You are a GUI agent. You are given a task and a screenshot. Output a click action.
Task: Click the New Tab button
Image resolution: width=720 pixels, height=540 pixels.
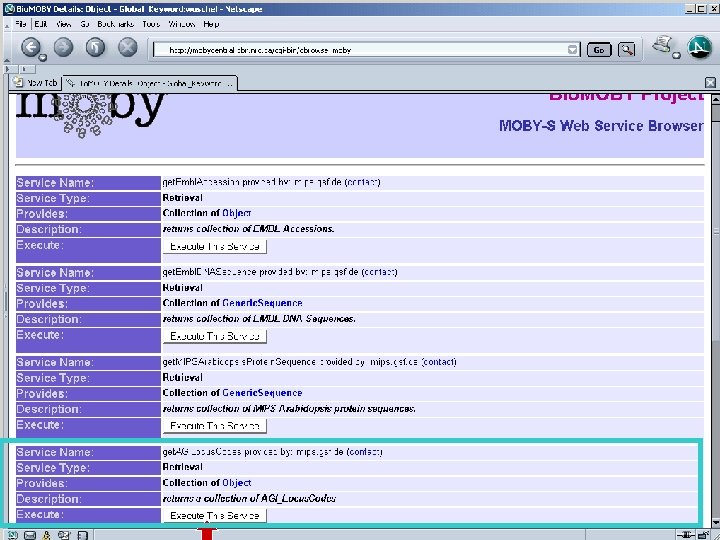pos(35,83)
